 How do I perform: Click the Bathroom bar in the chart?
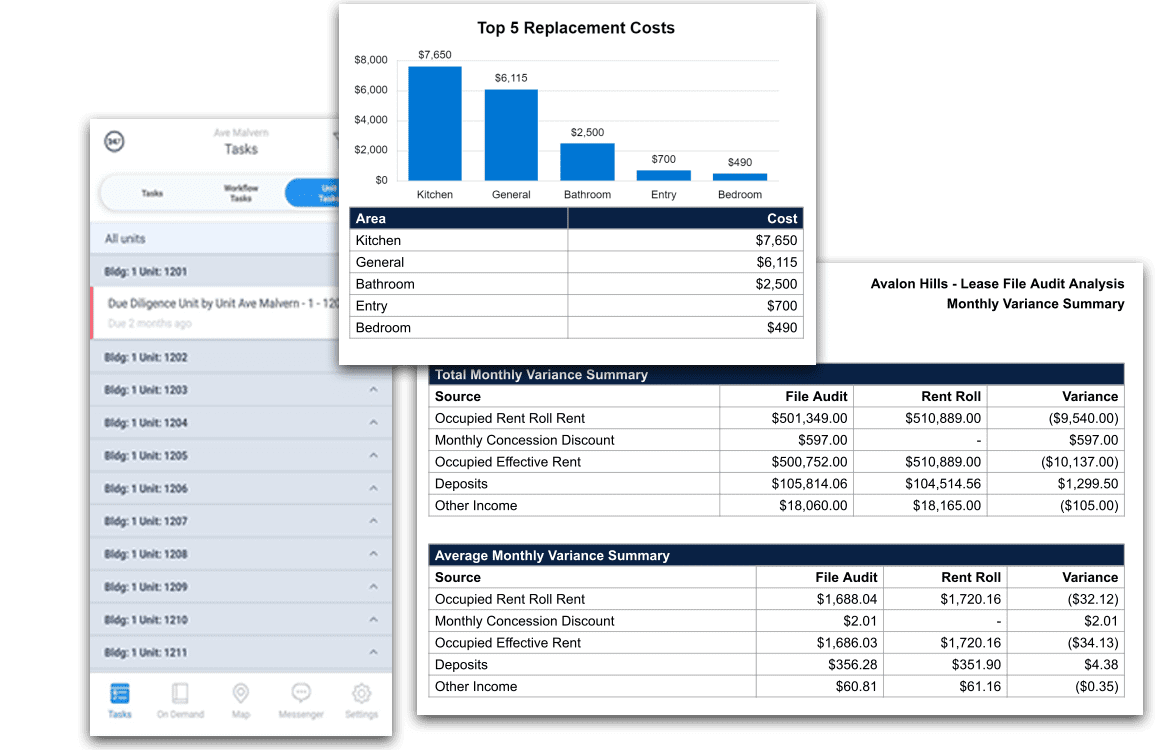point(587,162)
